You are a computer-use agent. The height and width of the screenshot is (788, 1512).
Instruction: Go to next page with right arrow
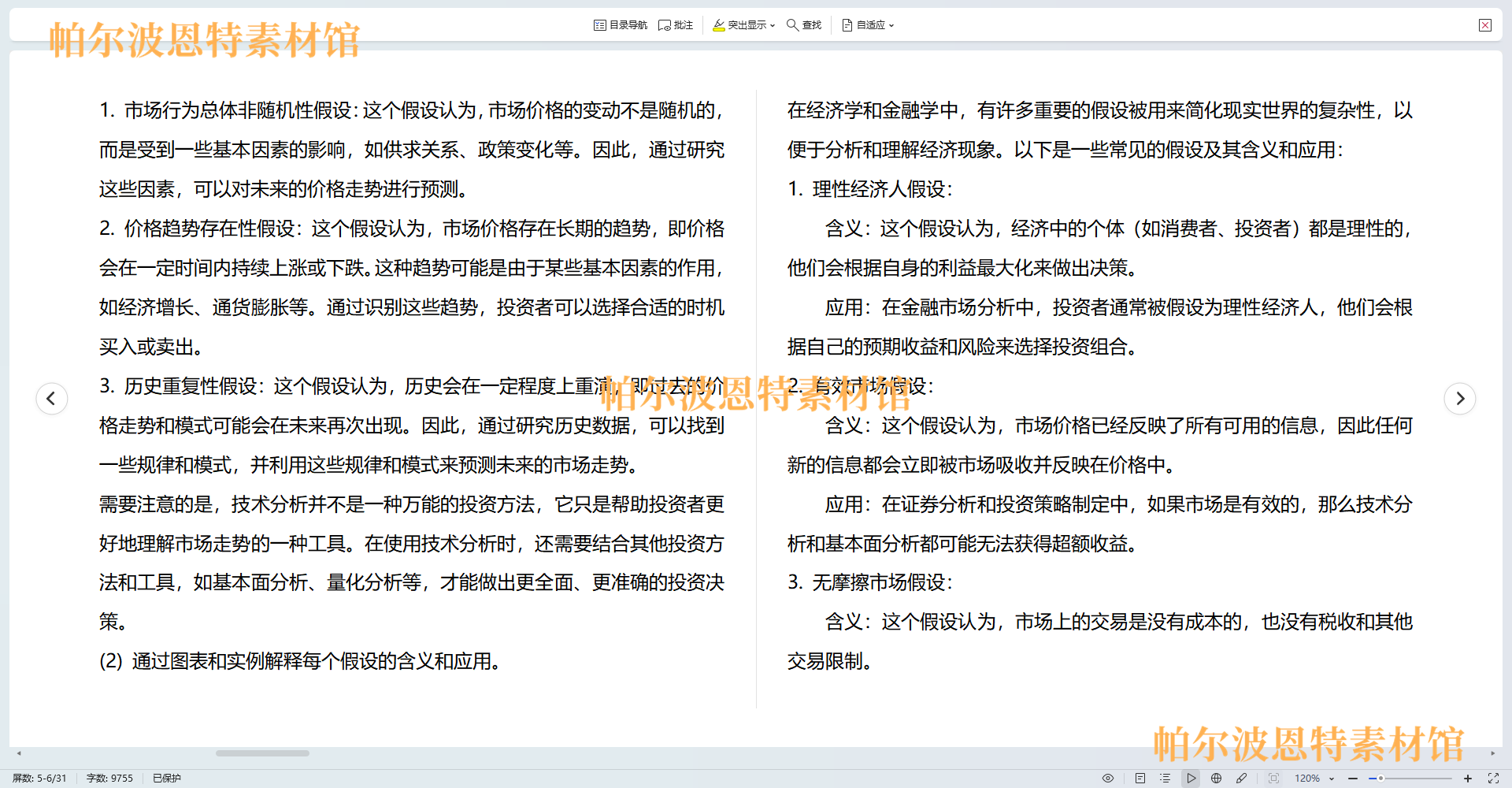pos(1460,399)
